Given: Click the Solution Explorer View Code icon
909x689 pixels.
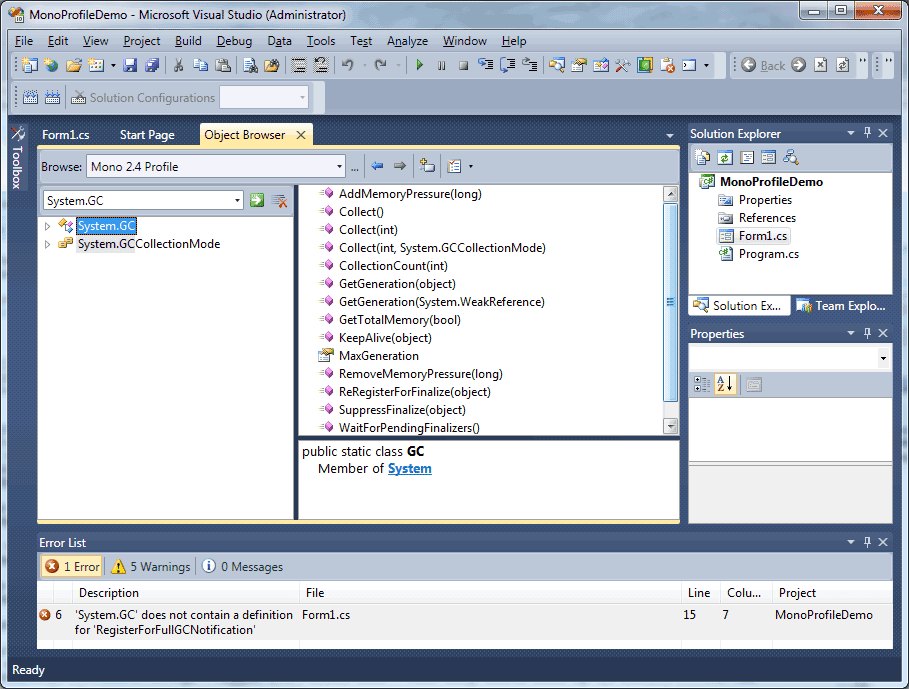Looking at the screenshot, I should [x=747, y=157].
